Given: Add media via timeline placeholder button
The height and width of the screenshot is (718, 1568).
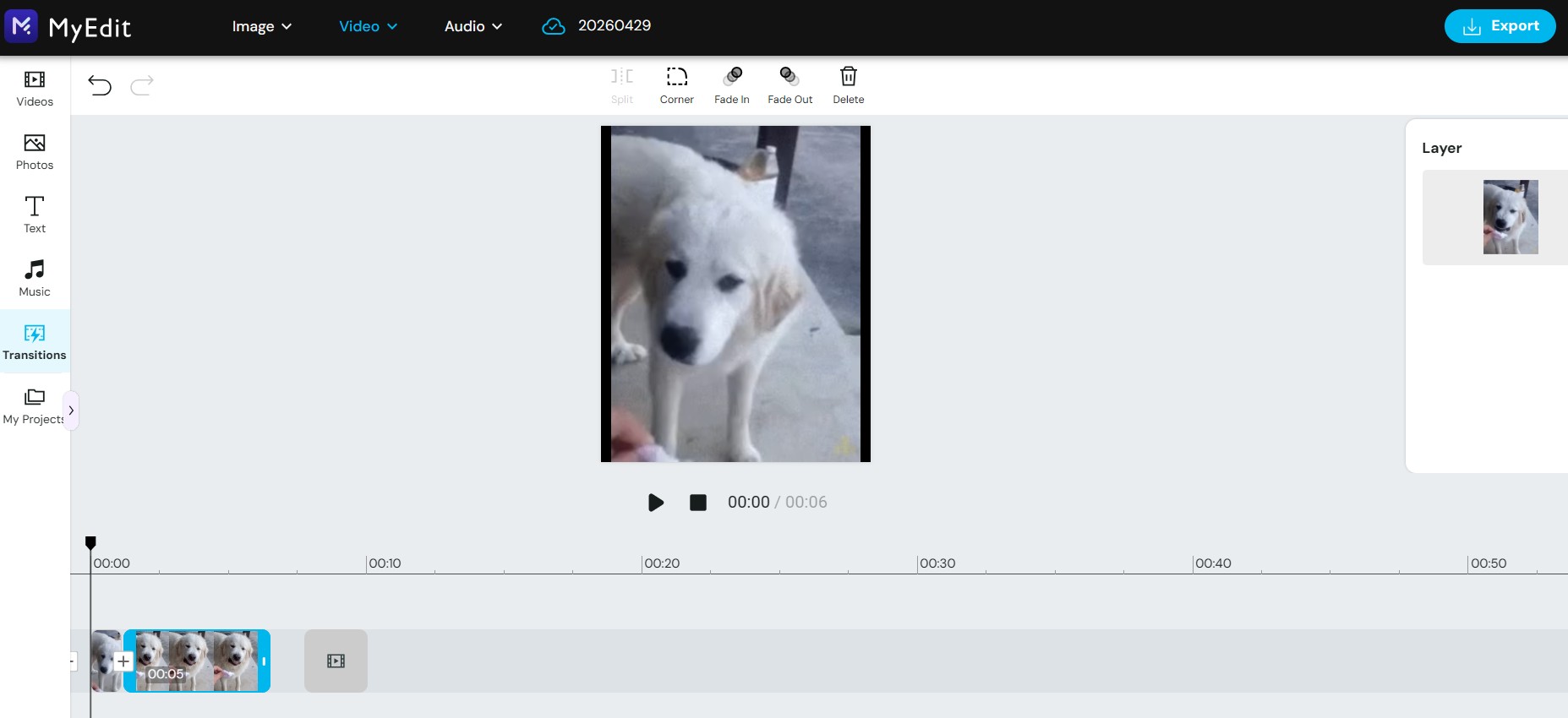Looking at the screenshot, I should [336, 661].
